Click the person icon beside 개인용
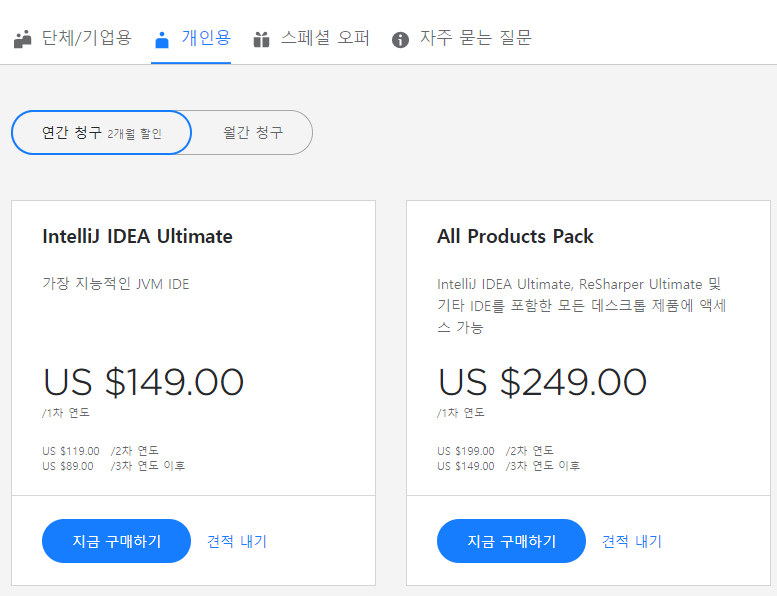 tap(162, 40)
